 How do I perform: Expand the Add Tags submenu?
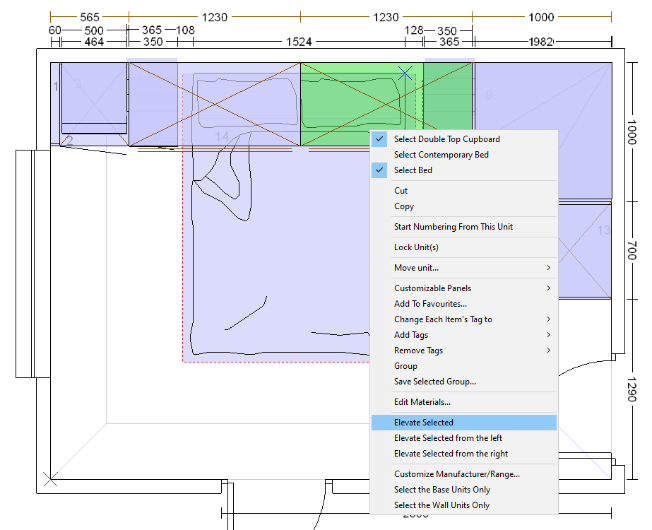pos(464,335)
